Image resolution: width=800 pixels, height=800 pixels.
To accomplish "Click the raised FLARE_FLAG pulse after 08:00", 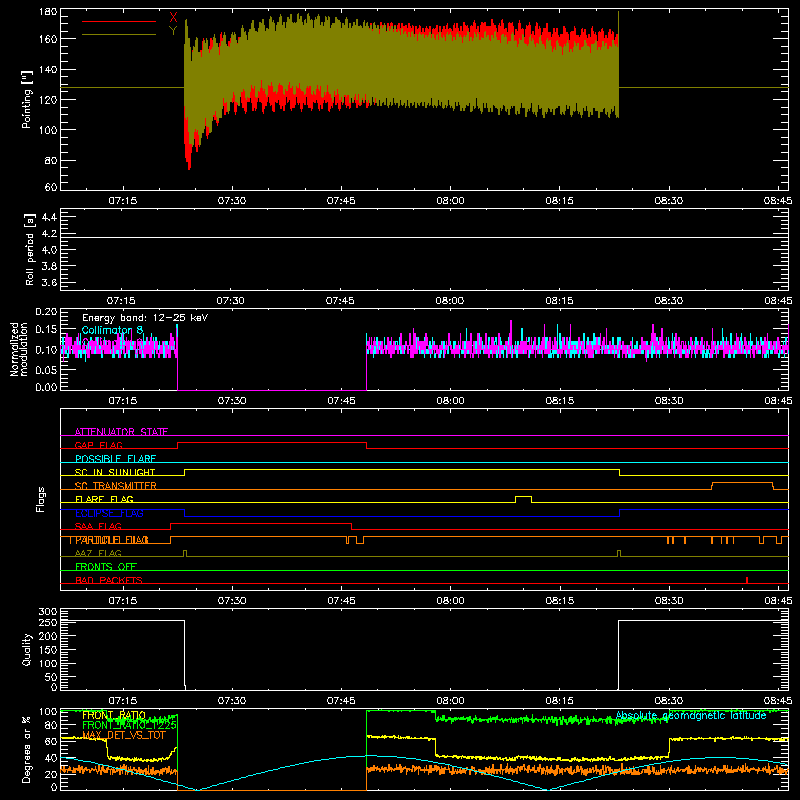I will point(523,496).
